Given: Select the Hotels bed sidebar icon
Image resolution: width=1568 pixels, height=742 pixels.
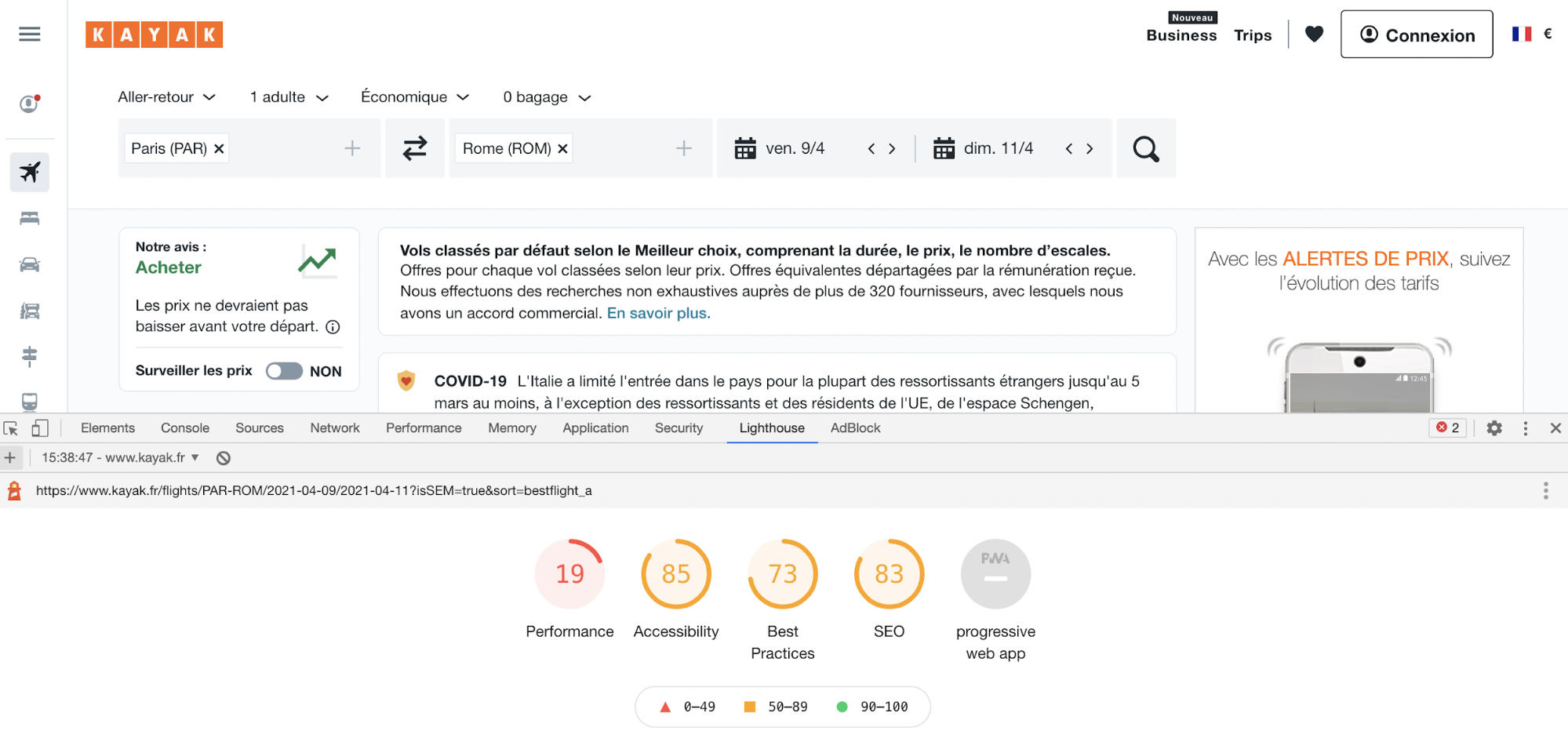Looking at the screenshot, I should click(29, 218).
